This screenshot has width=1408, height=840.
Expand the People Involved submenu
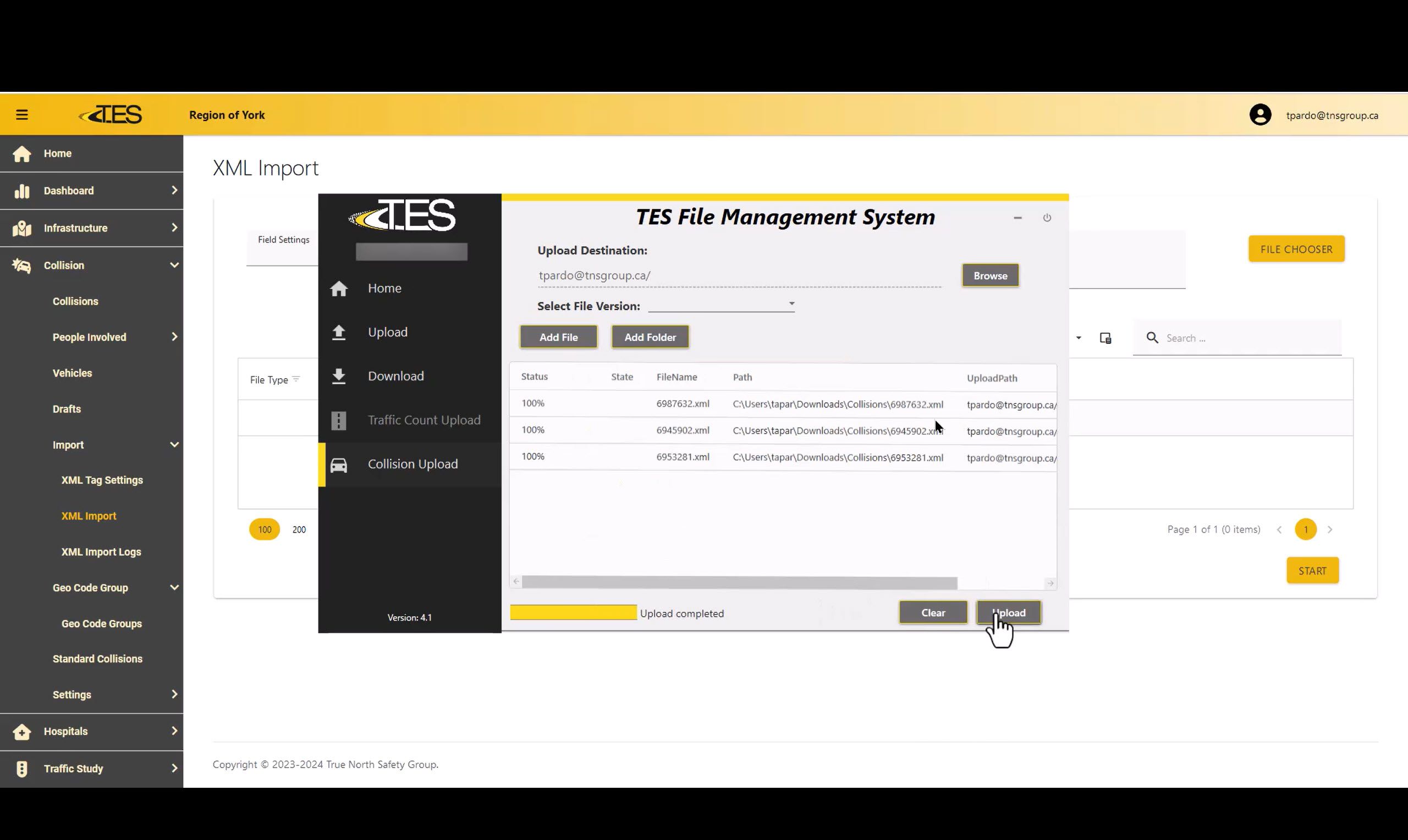coord(174,337)
